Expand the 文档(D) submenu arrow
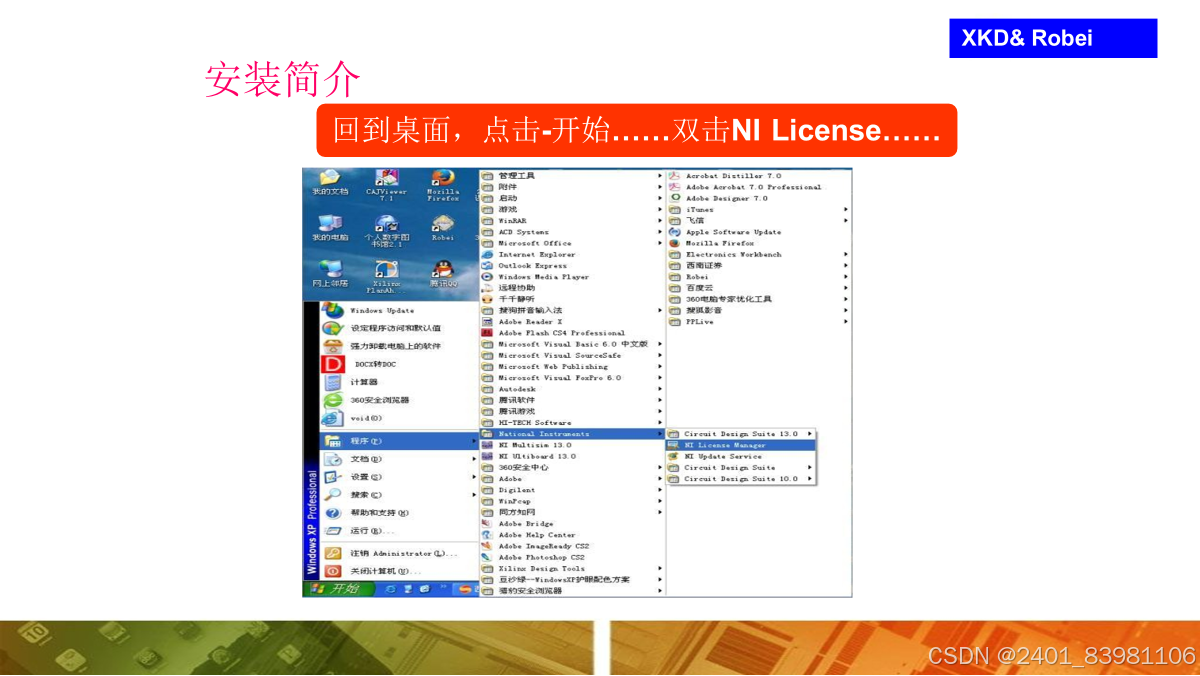 pyautogui.click(x=473, y=459)
